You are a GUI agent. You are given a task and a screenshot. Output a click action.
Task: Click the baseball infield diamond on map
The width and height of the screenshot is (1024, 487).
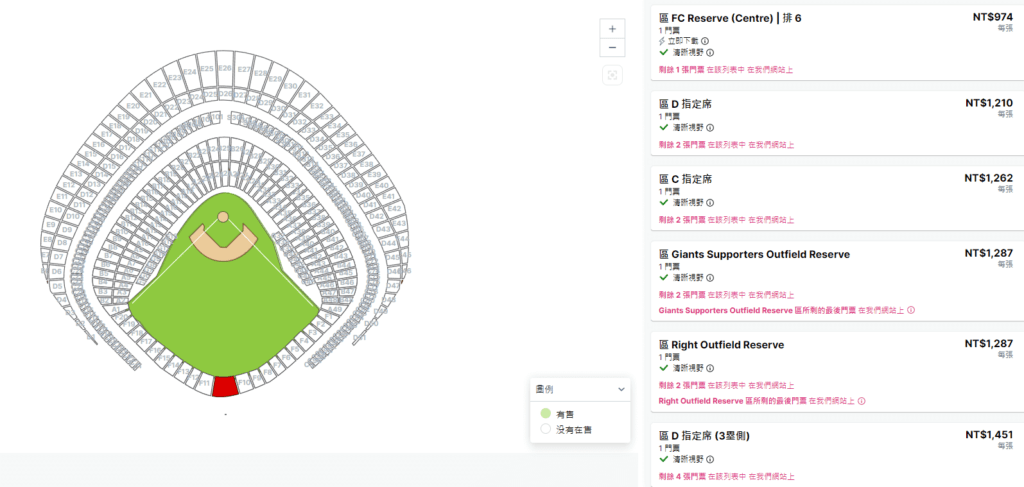pyautogui.click(x=223, y=238)
